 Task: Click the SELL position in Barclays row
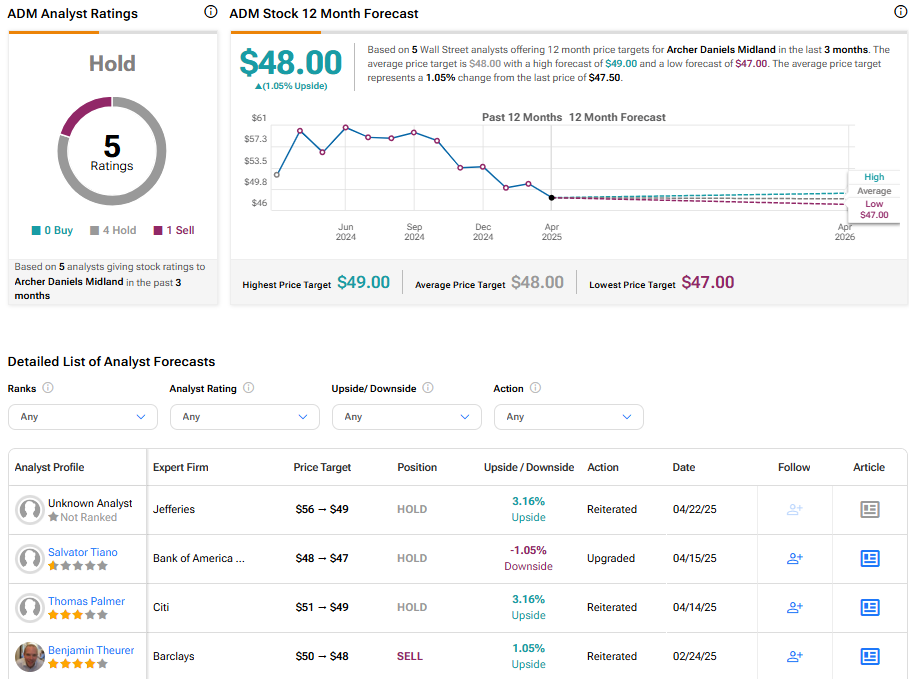coord(410,656)
